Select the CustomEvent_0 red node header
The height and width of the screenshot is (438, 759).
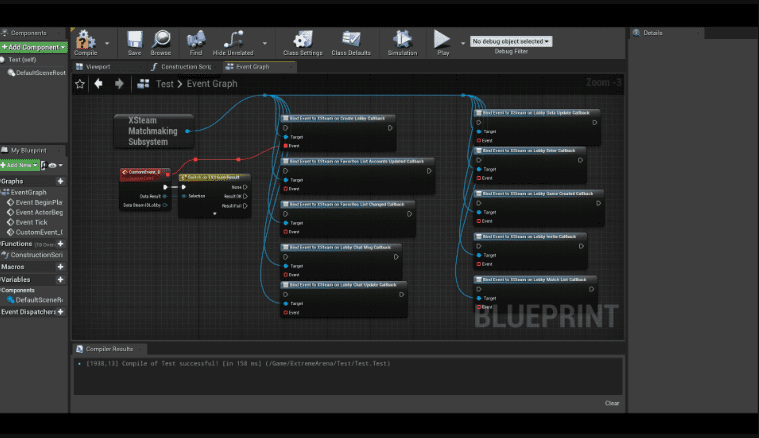point(144,173)
